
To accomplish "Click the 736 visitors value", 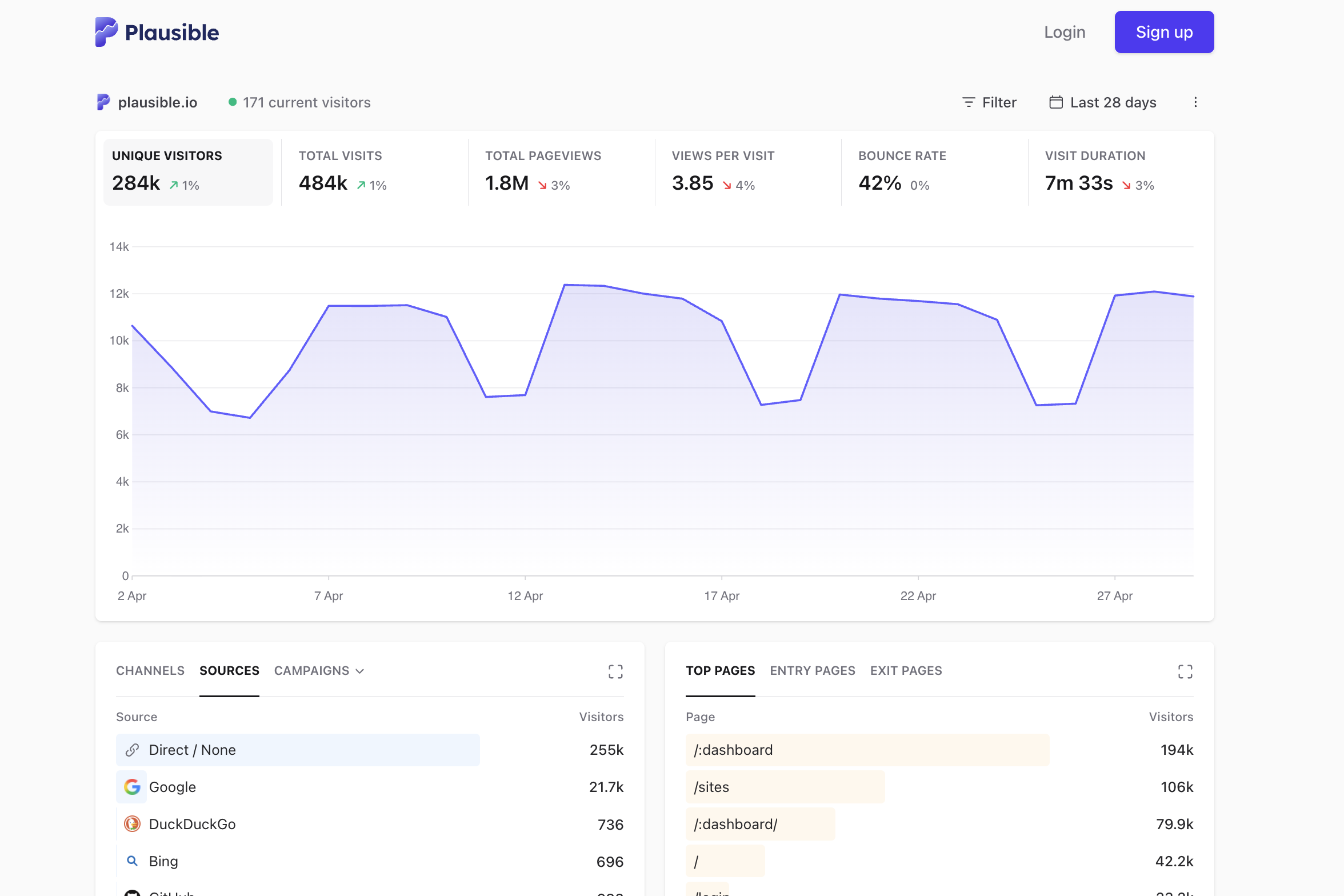I will [x=610, y=824].
